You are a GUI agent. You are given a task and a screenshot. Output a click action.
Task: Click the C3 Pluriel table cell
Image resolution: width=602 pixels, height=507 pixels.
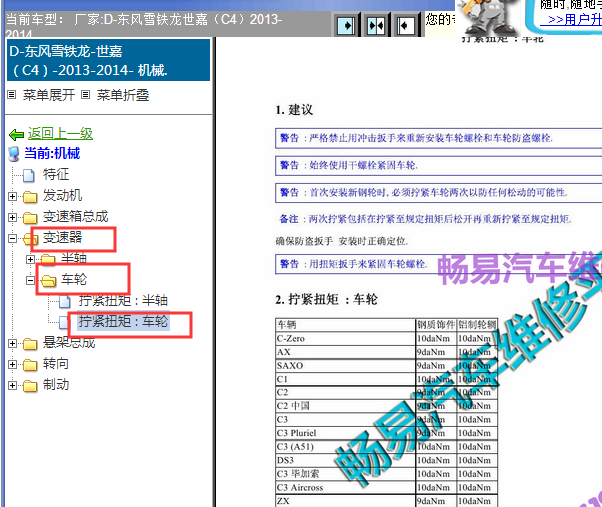pyautogui.click(x=346, y=433)
